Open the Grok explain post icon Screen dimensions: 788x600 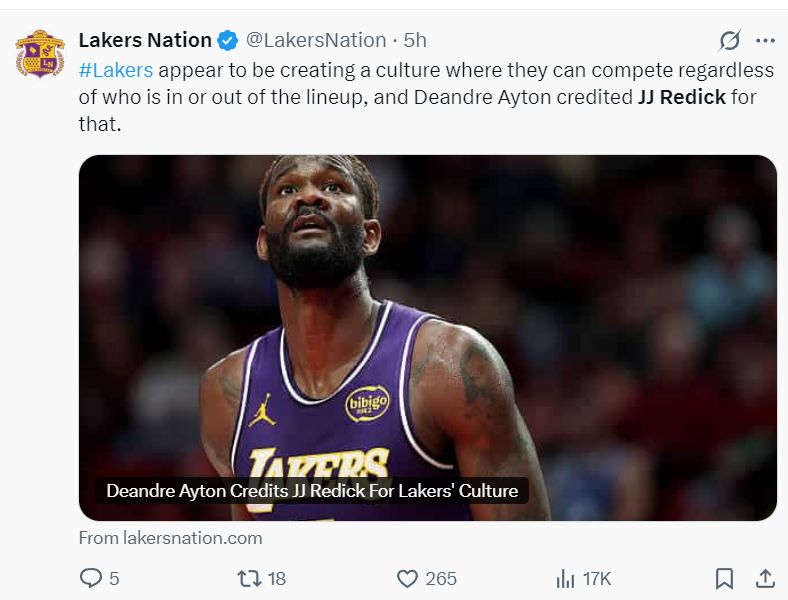click(x=730, y=41)
